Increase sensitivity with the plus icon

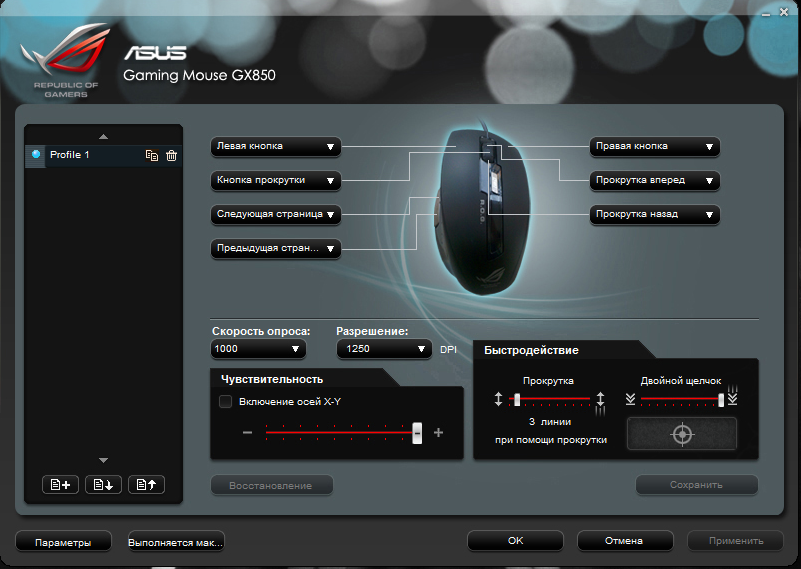(438, 433)
